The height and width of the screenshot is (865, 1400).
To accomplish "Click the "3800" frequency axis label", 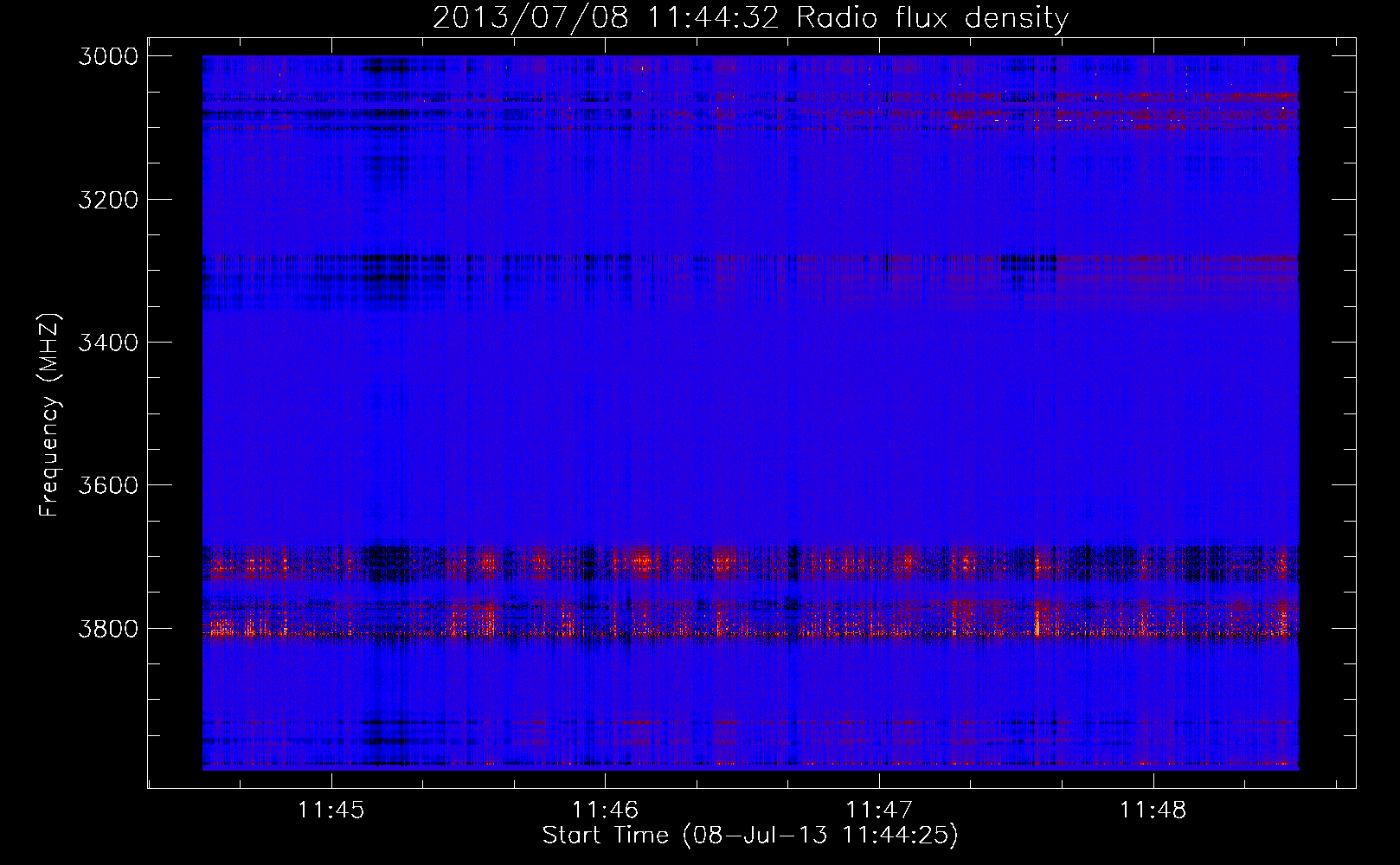I will 108,629.
